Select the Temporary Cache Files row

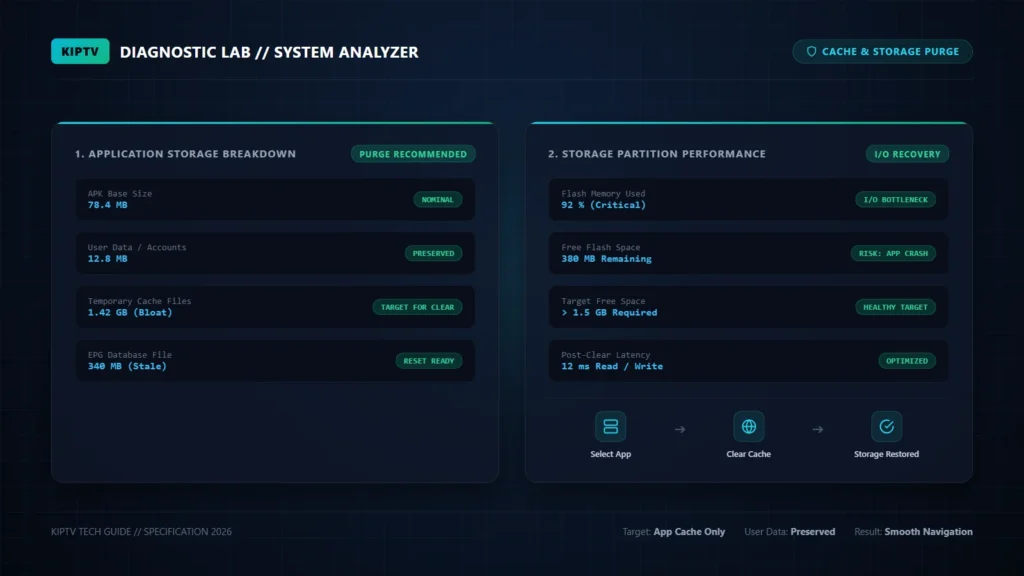[275, 307]
